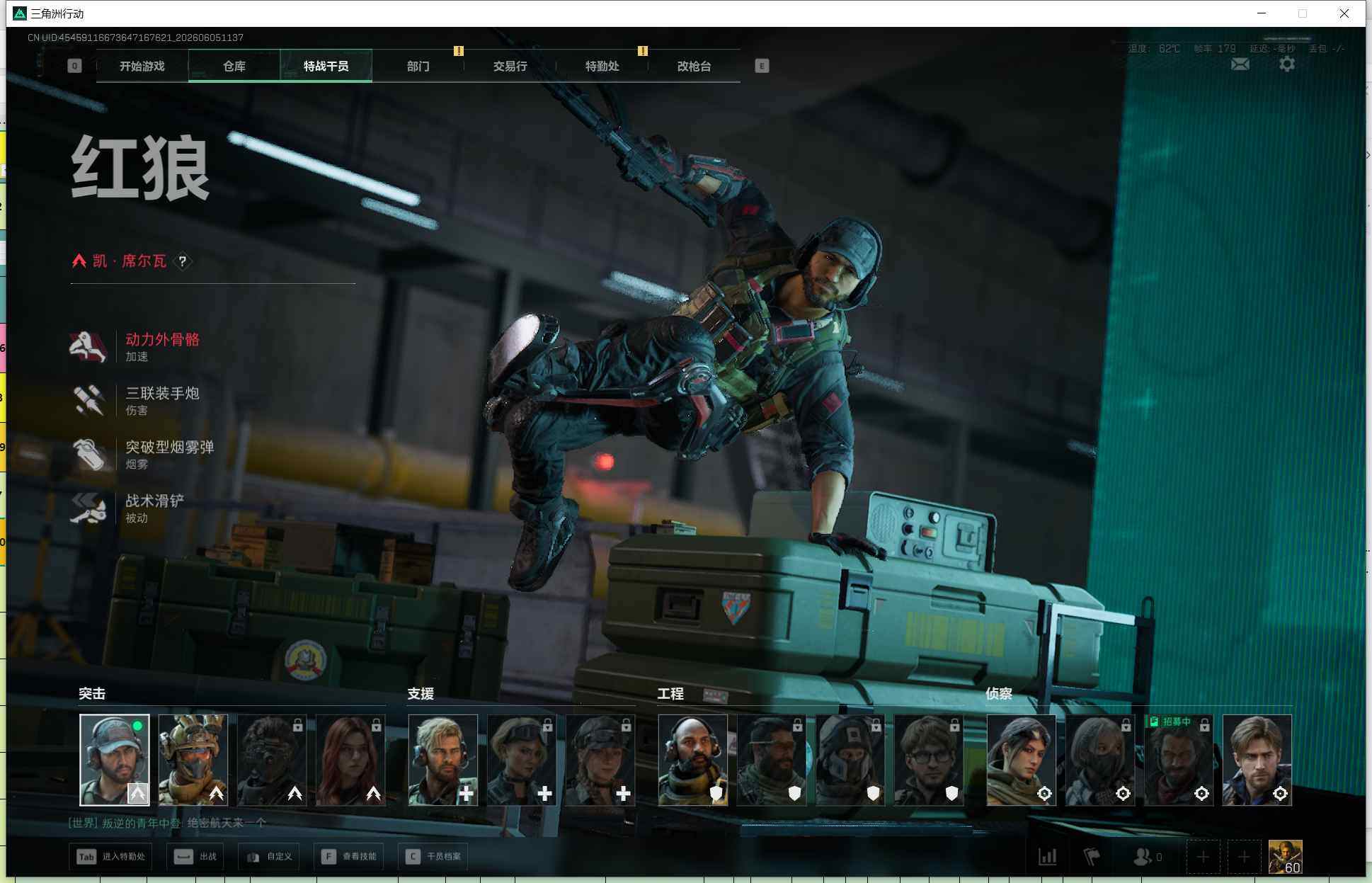The width and height of the screenshot is (1372, 883).
Task: Open the bar chart statistics icon
Action: coord(1047,857)
